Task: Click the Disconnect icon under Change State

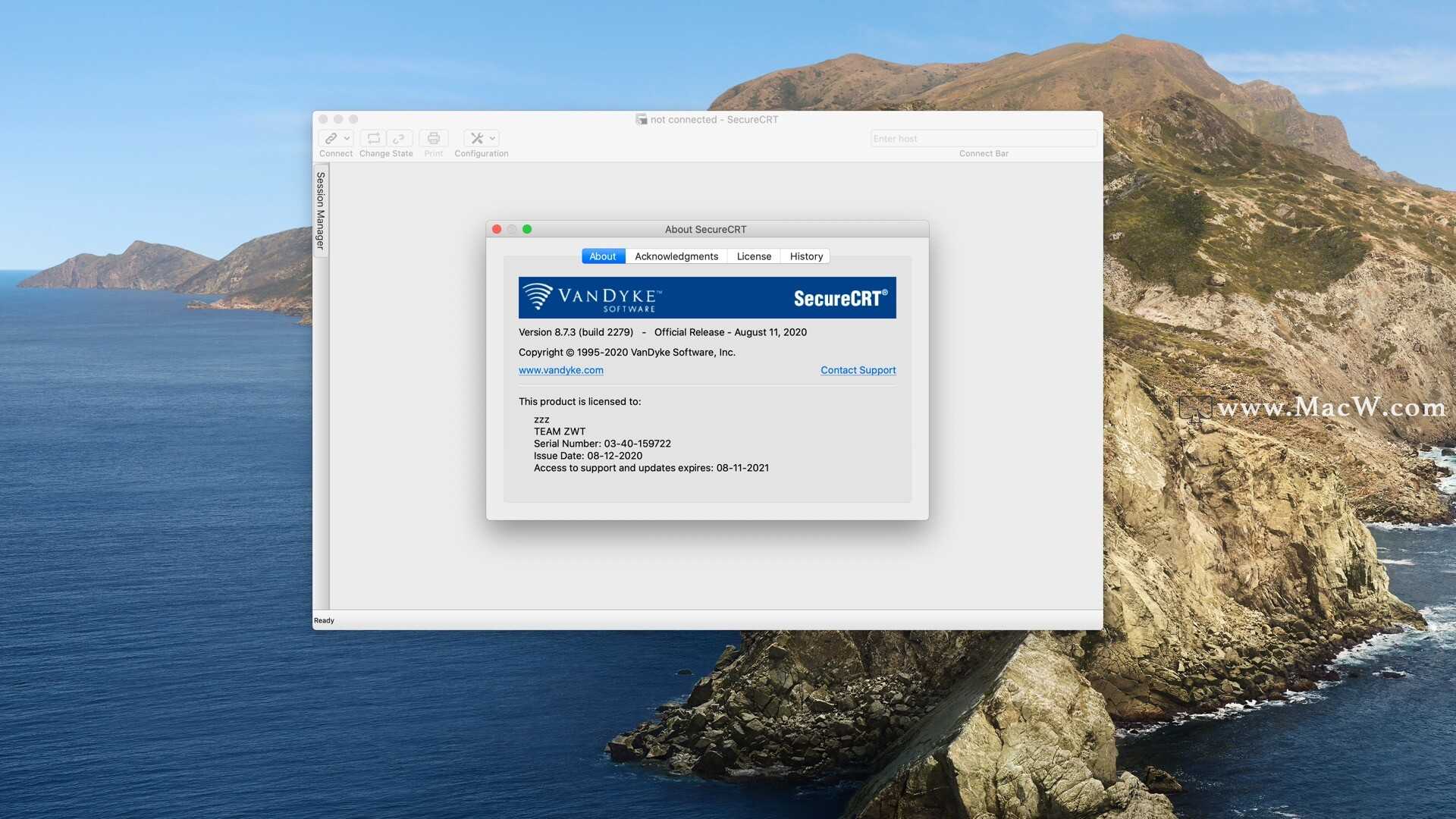Action: click(399, 138)
